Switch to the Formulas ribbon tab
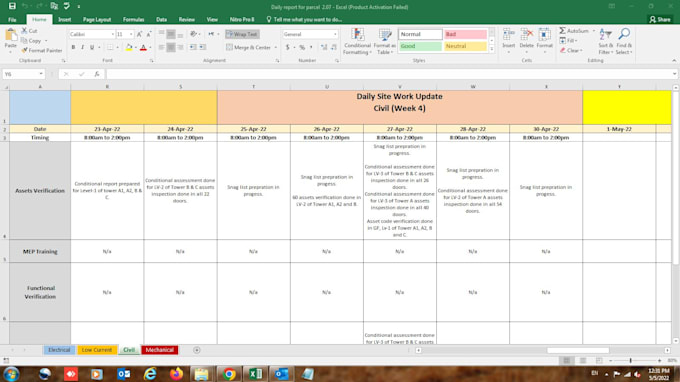 pyautogui.click(x=133, y=20)
